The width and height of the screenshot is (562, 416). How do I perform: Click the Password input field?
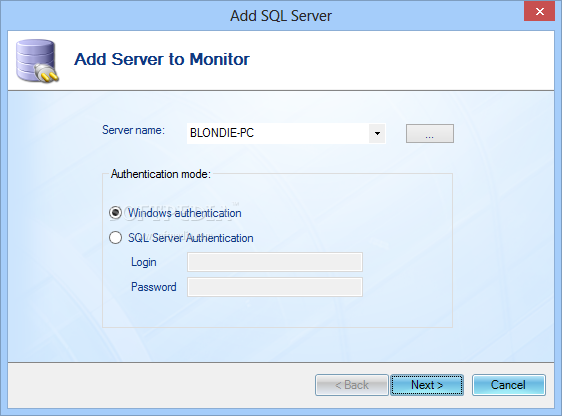[x=275, y=287]
